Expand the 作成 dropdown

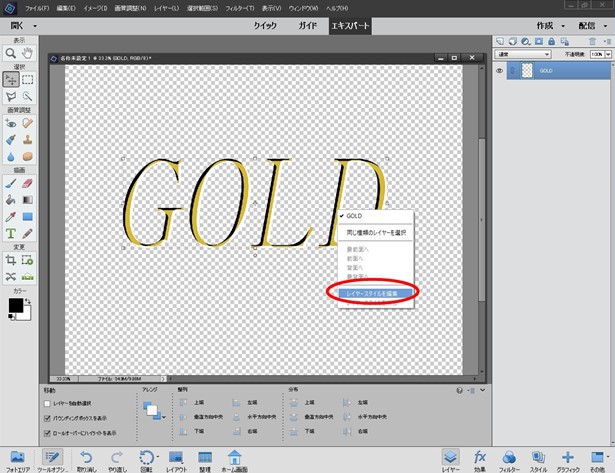point(563,26)
